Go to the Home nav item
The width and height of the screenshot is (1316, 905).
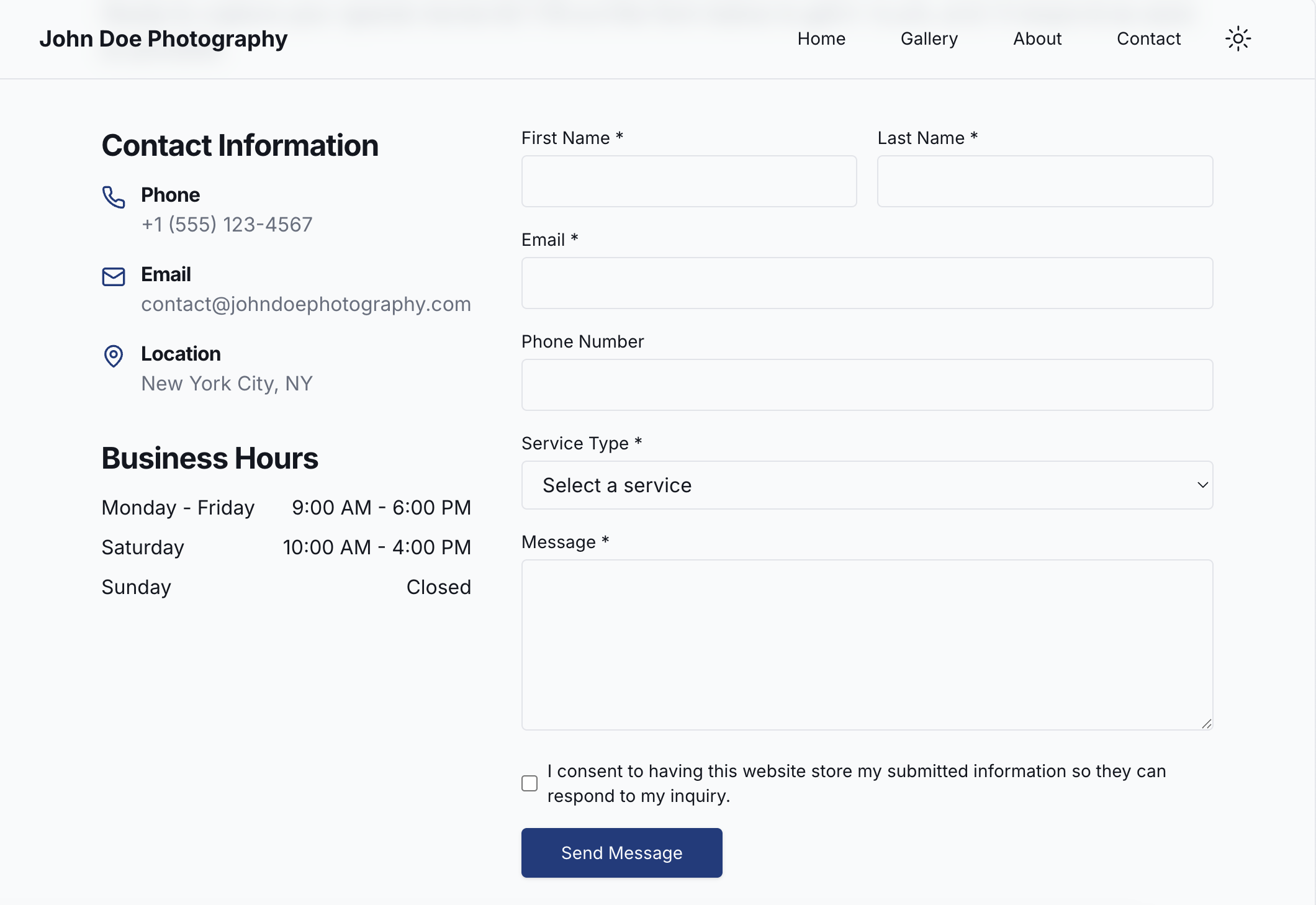821,39
